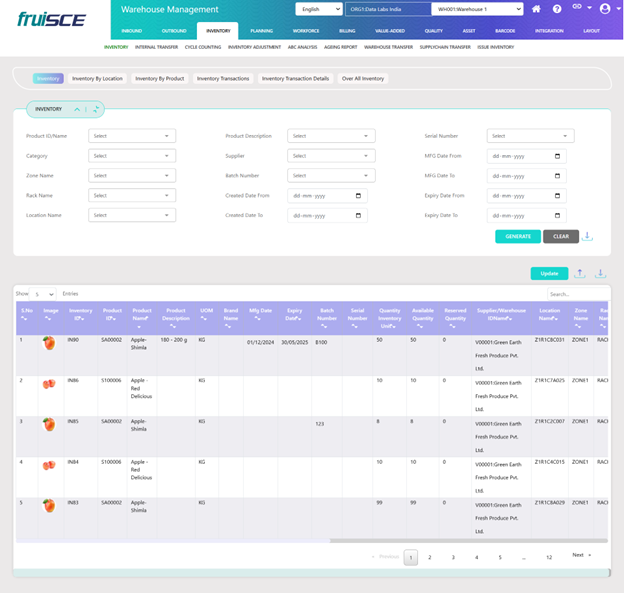The height and width of the screenshot is (593, 624).
Task: Go to page 2 in pagination
Action: pos(430,556)
